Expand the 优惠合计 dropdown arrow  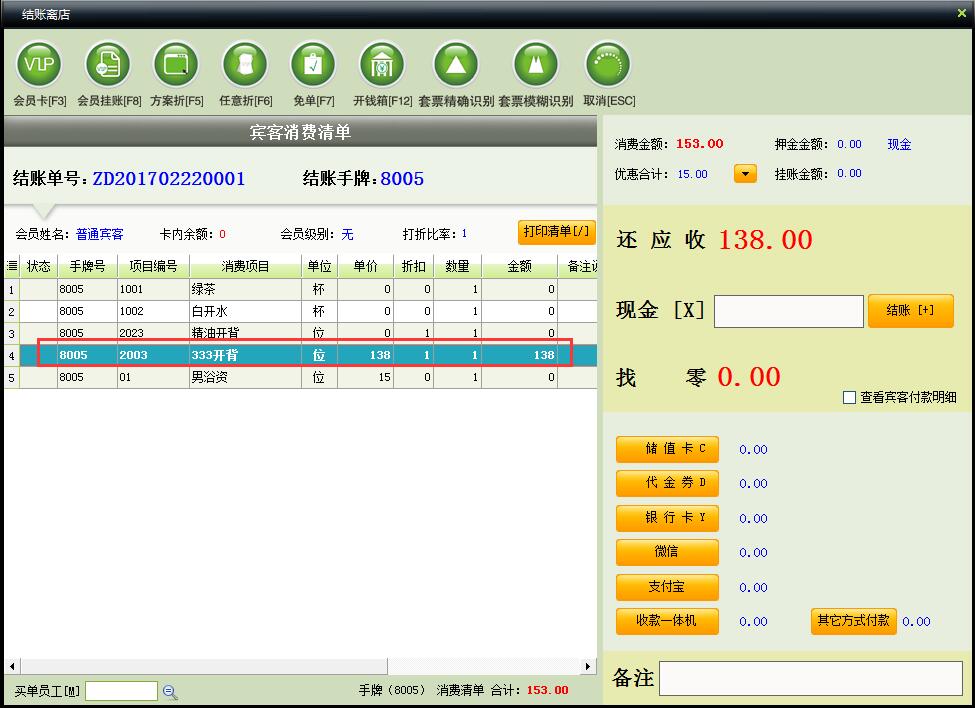(745, 173)
